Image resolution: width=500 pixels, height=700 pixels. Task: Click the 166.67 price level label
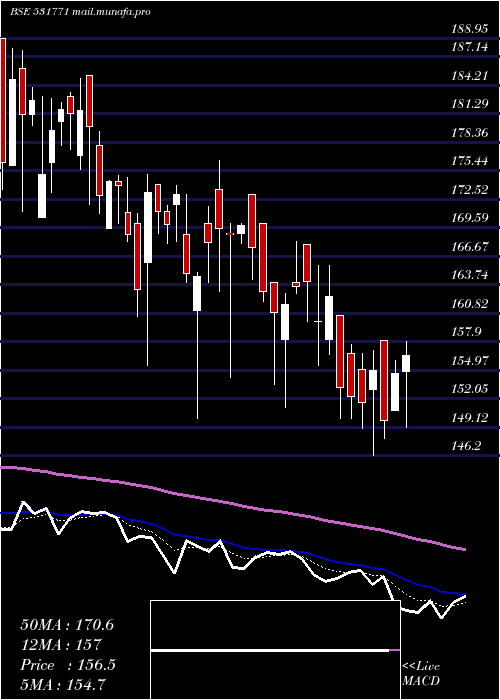[x=470, y=247]
